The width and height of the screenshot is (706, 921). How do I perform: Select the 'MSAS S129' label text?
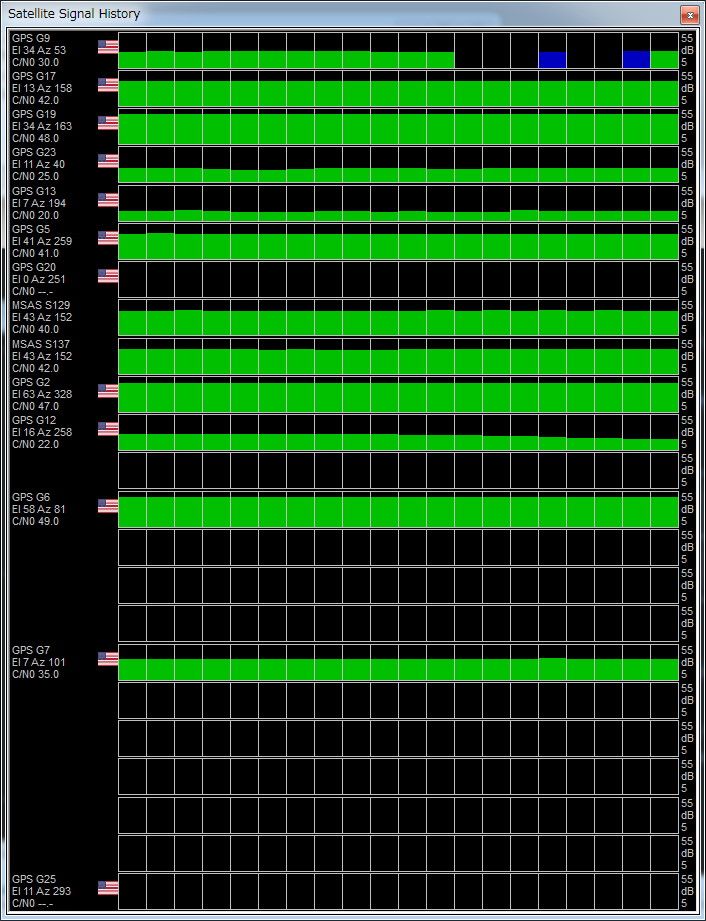(41, 305)
